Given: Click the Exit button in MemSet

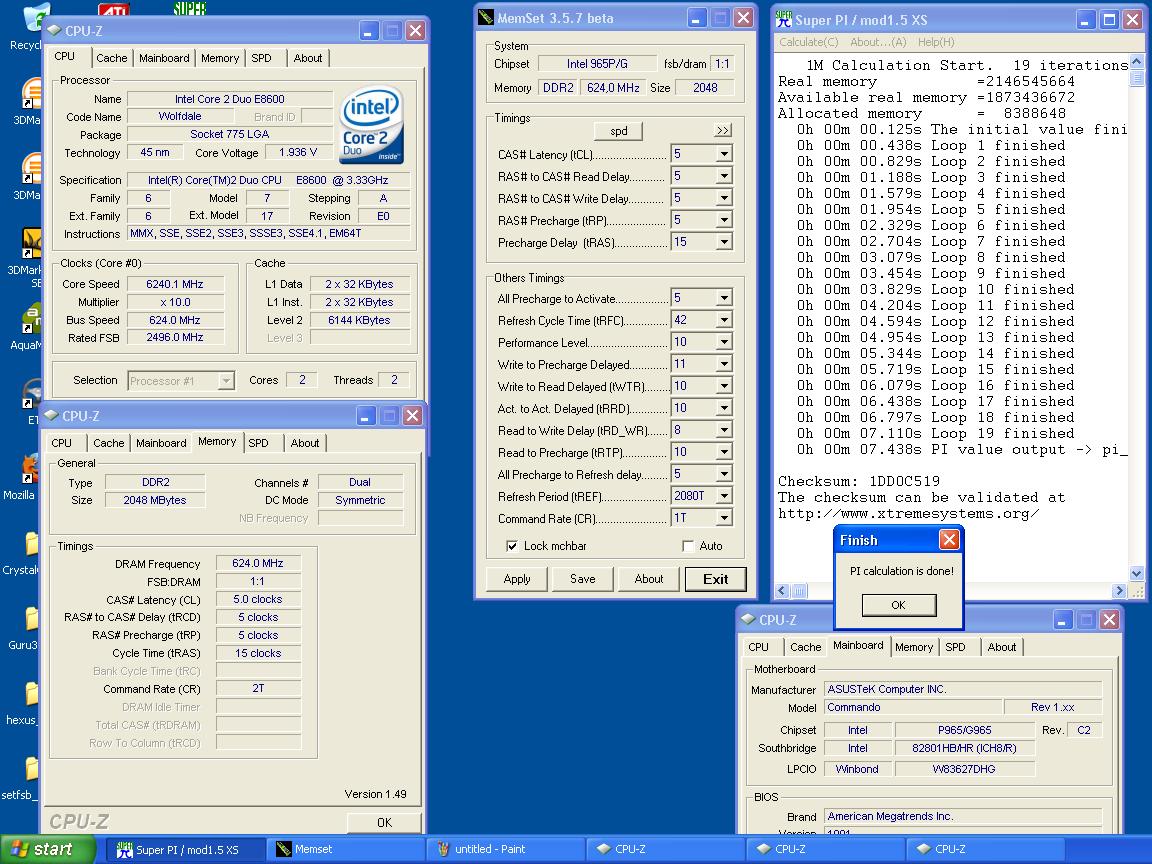Looking at the screenshot, I should point(716,579).
